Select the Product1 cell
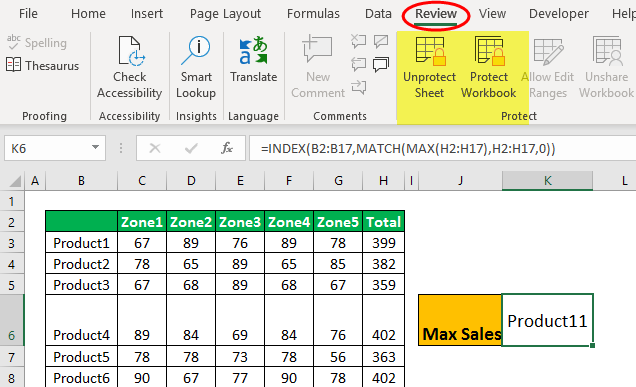The image size is (636, 387). pos(82,243)
